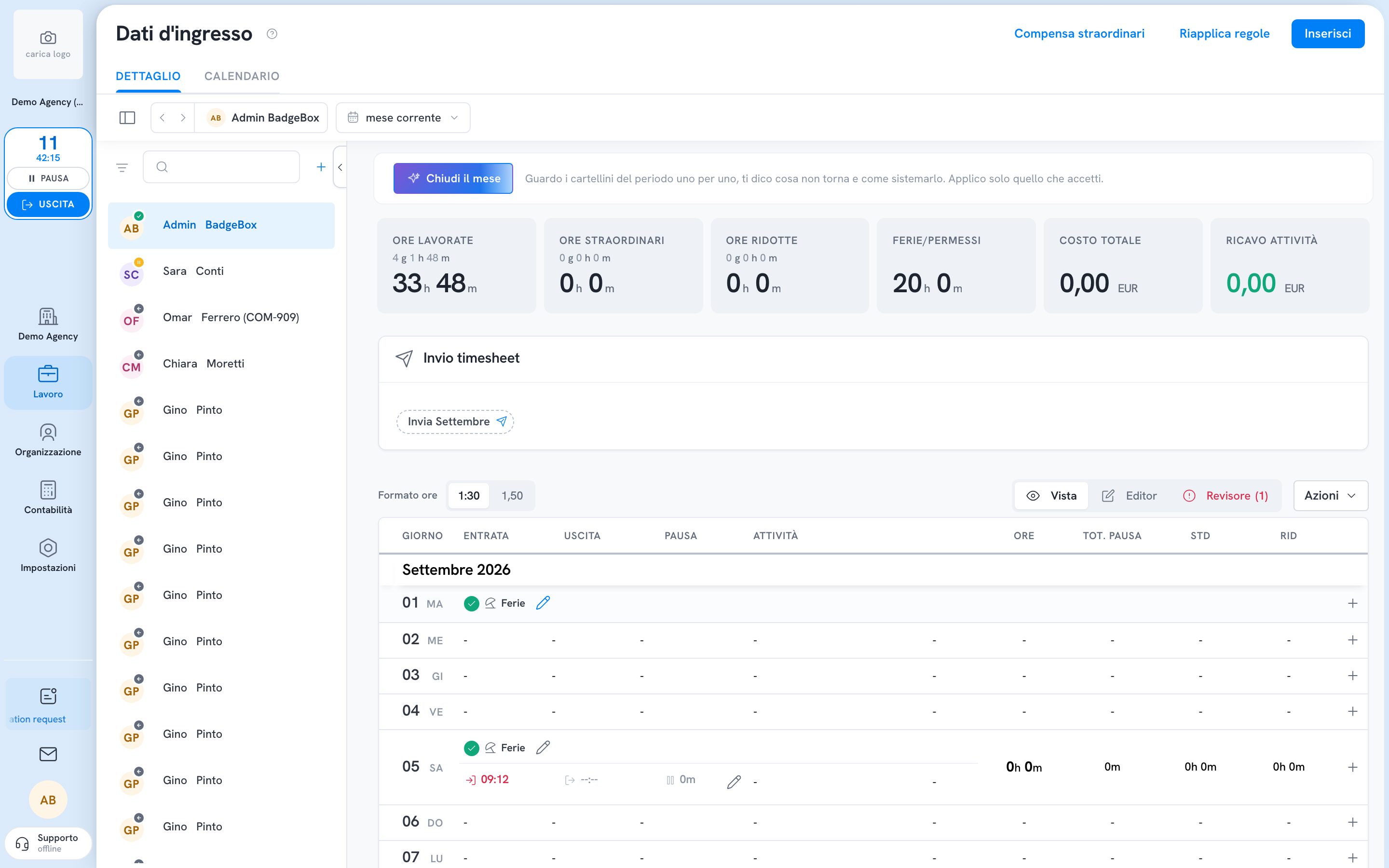Add an entry on day 02 row
The width and height of the screenshot is (1389, 868).
coord(1353,640)
